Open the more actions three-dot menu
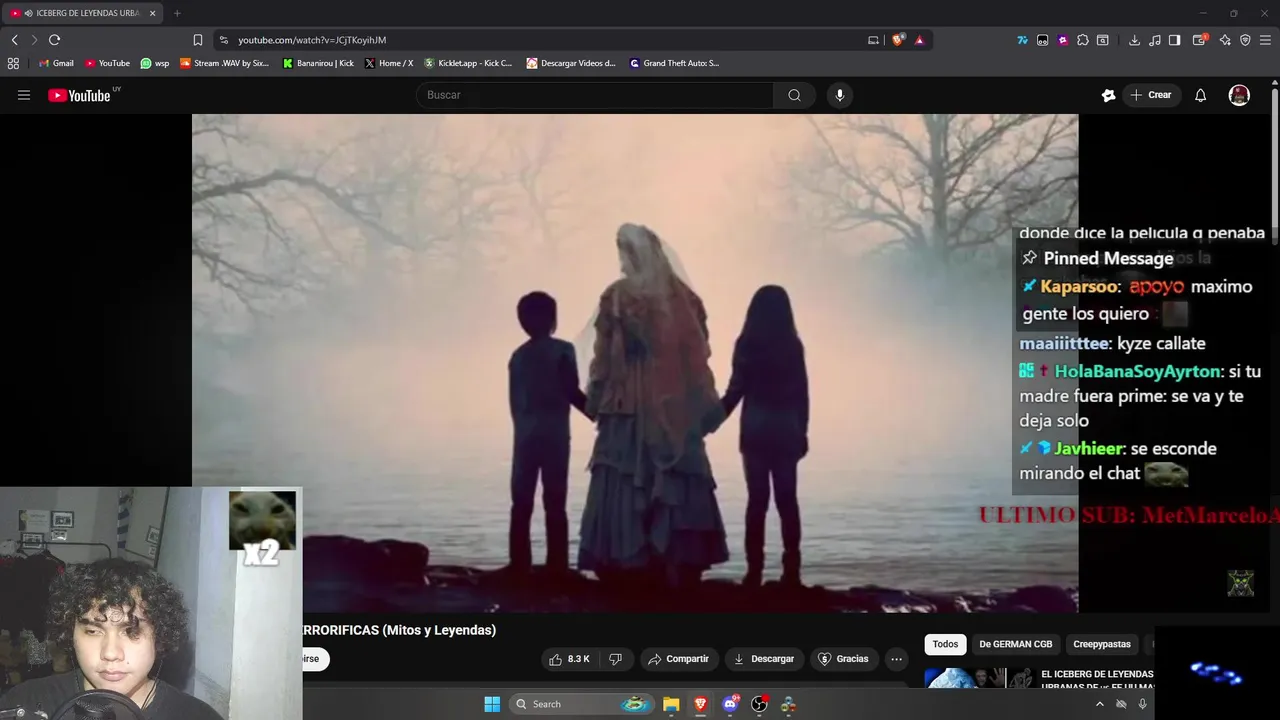 pos(896,659)
